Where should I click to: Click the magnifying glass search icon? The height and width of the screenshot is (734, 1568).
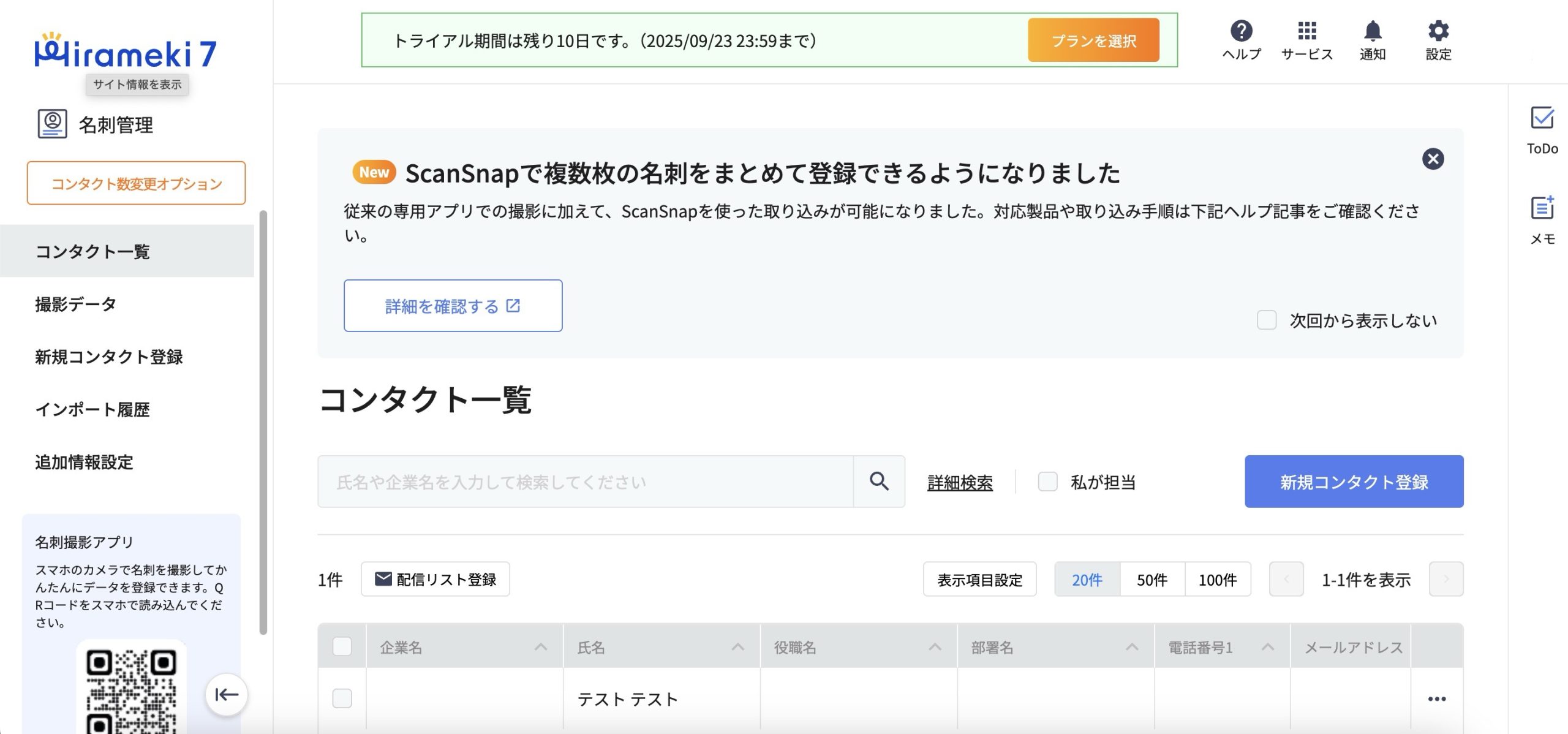coord(879,482)
